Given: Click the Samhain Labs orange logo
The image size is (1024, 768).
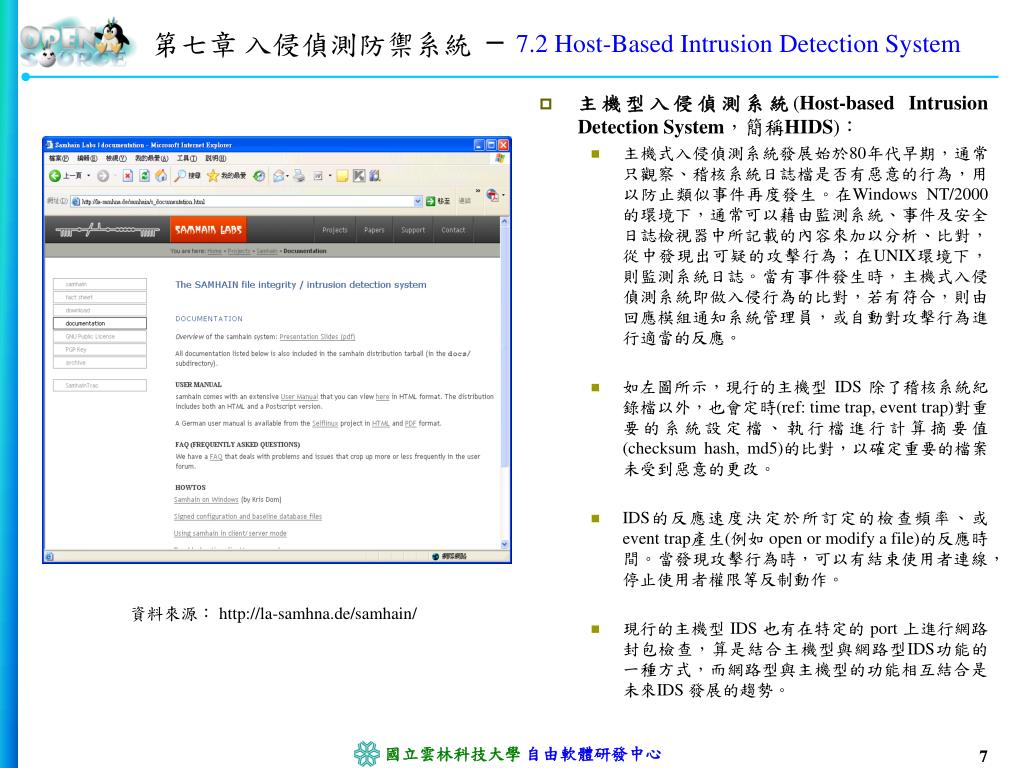Looking at the screenshot, I should pyautogui.click(x=208, y=230).
